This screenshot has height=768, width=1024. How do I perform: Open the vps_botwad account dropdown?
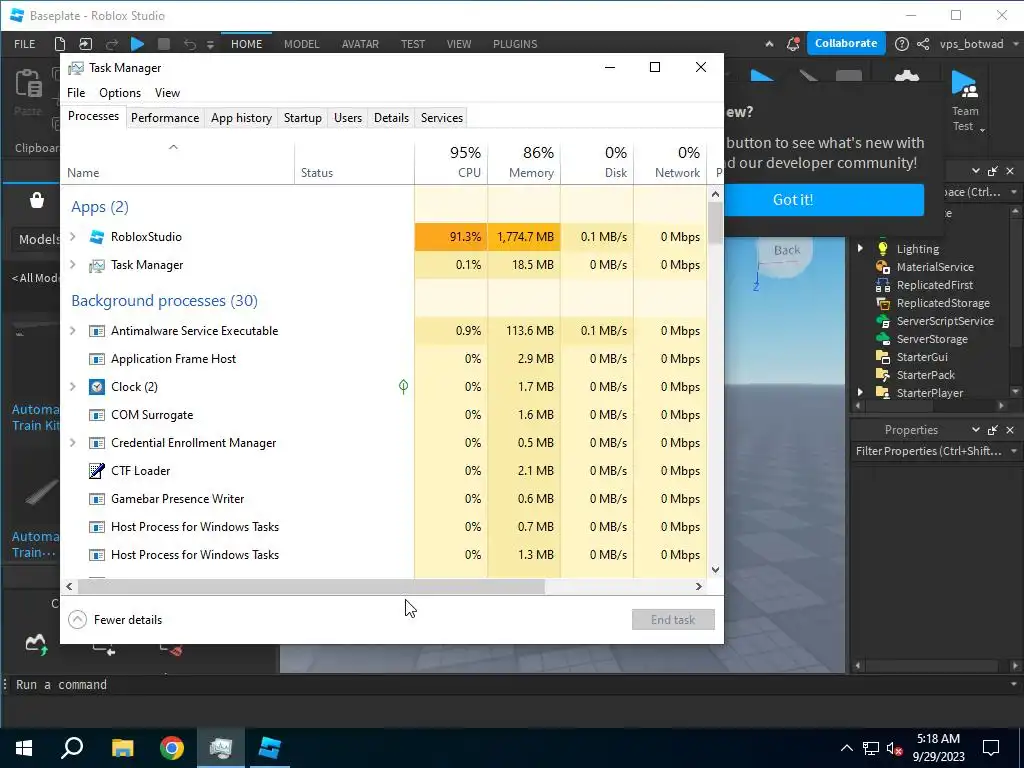tap(1016, 44)
